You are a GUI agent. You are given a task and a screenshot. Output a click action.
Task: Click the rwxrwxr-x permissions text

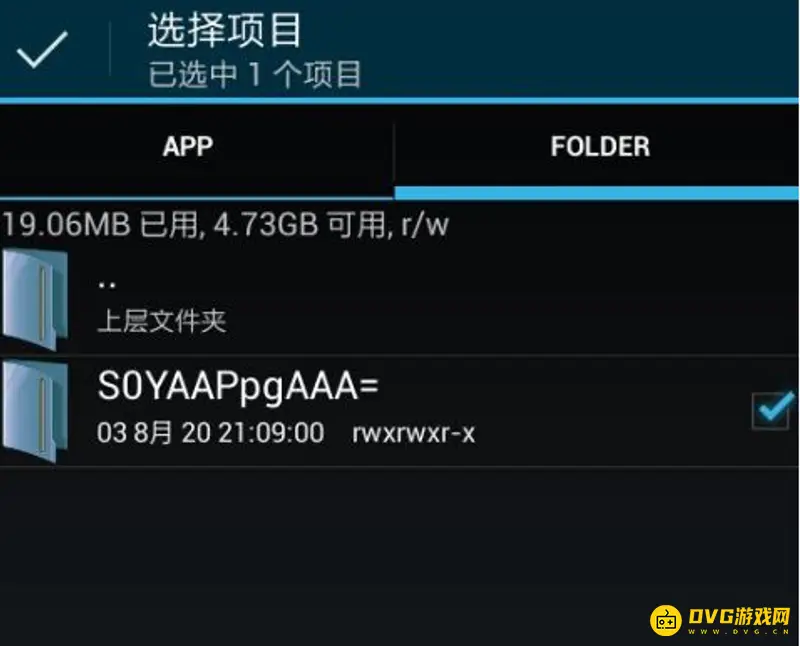point(414,433)
